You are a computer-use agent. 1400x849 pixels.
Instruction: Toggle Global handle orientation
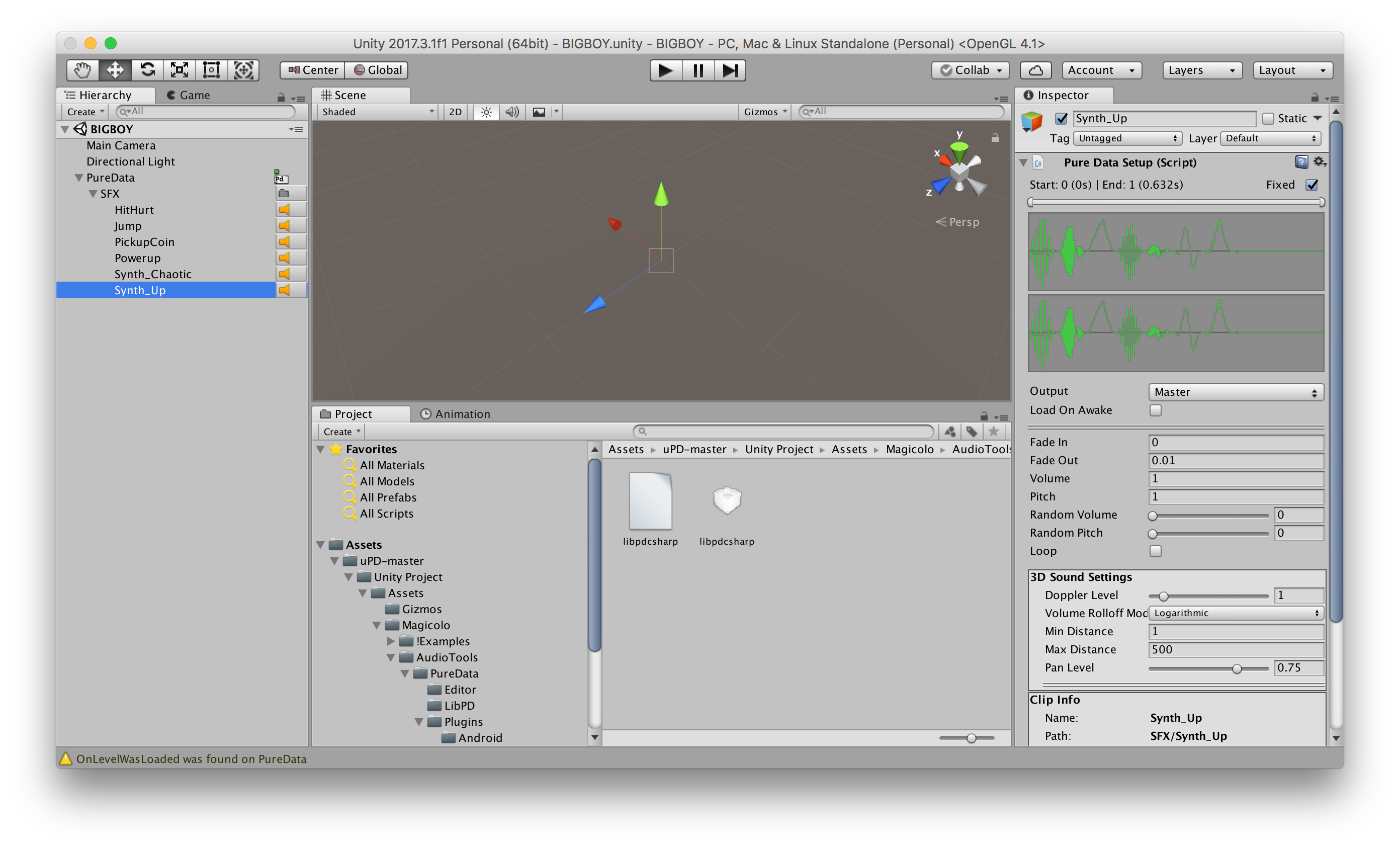377,70
